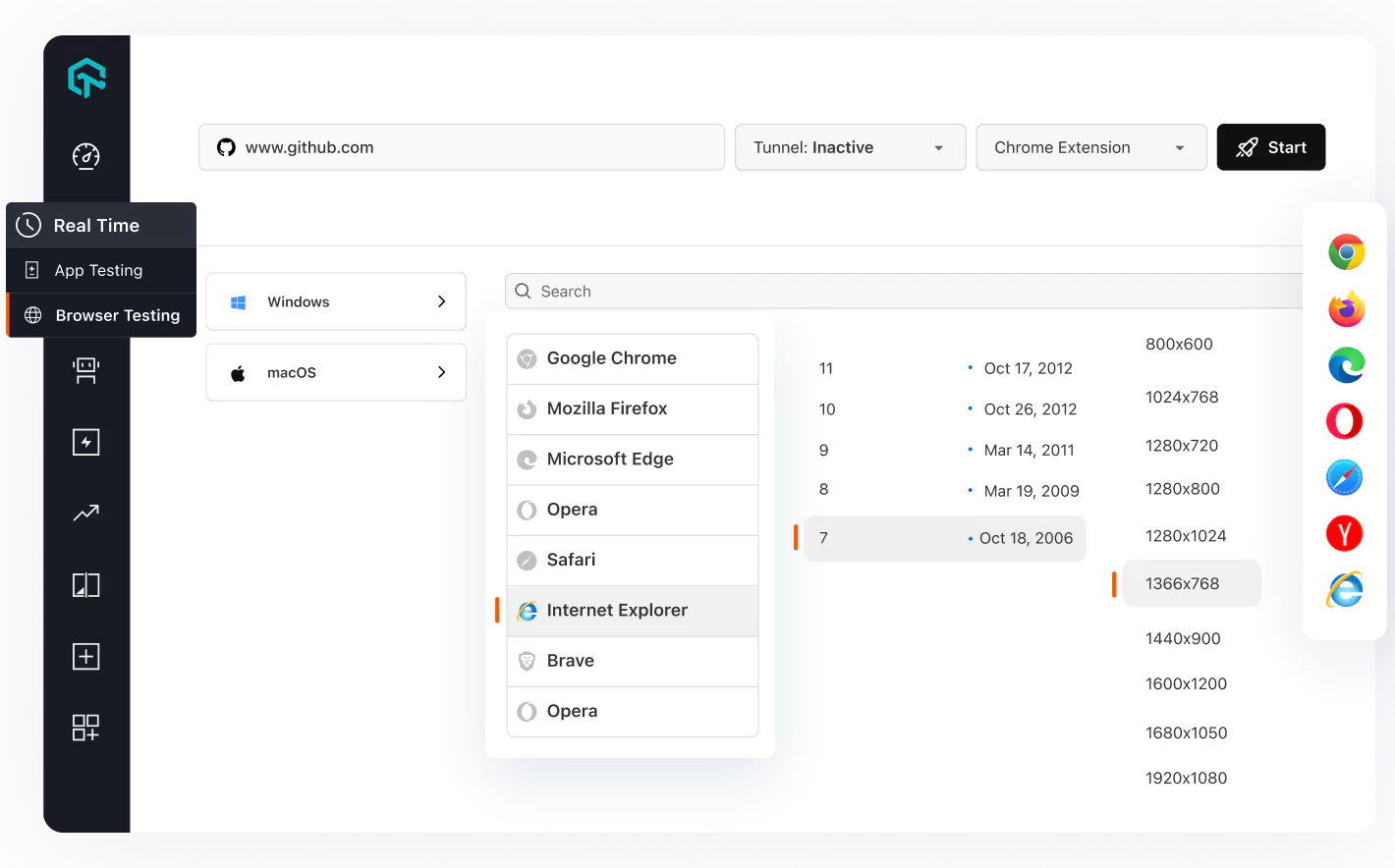The width and height of the screenshot is (1395, 868).
Task: Expand the macOS versions list
Action: click(336, 372)
